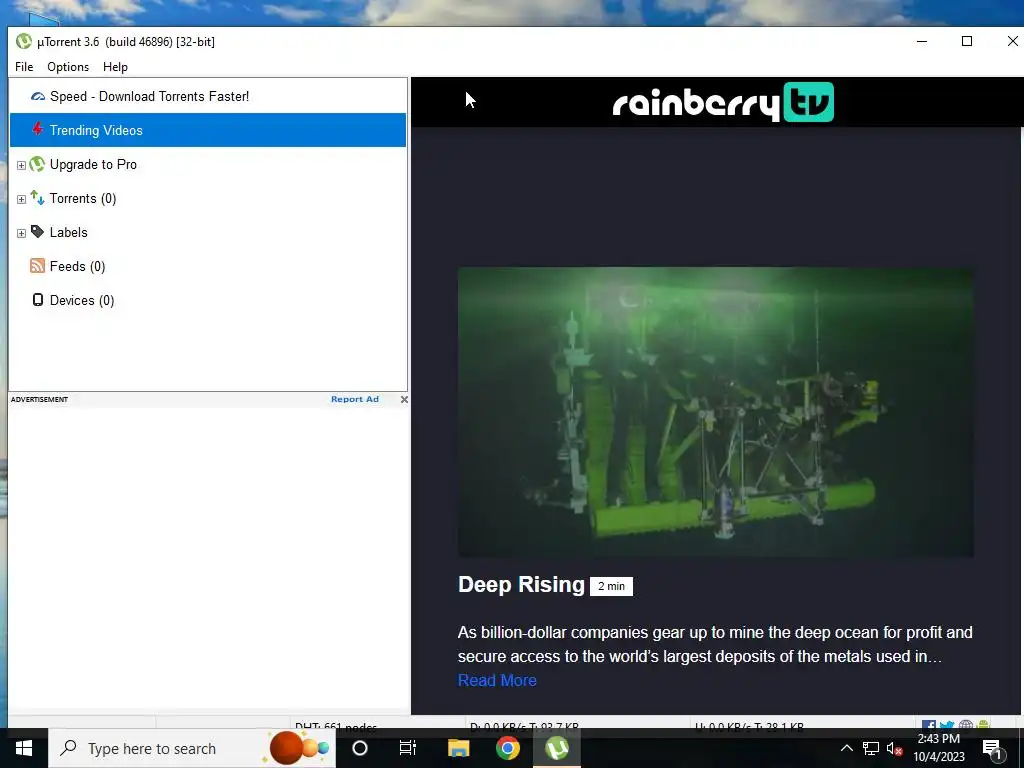Click the RSS icon next to Feeds

pos(37,266)
